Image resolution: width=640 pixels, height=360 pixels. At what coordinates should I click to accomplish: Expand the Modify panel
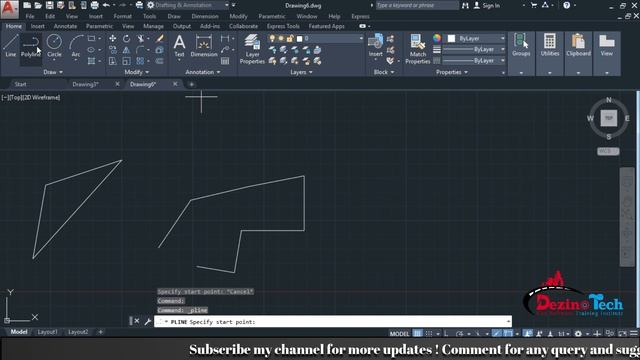tap(137, 72)
